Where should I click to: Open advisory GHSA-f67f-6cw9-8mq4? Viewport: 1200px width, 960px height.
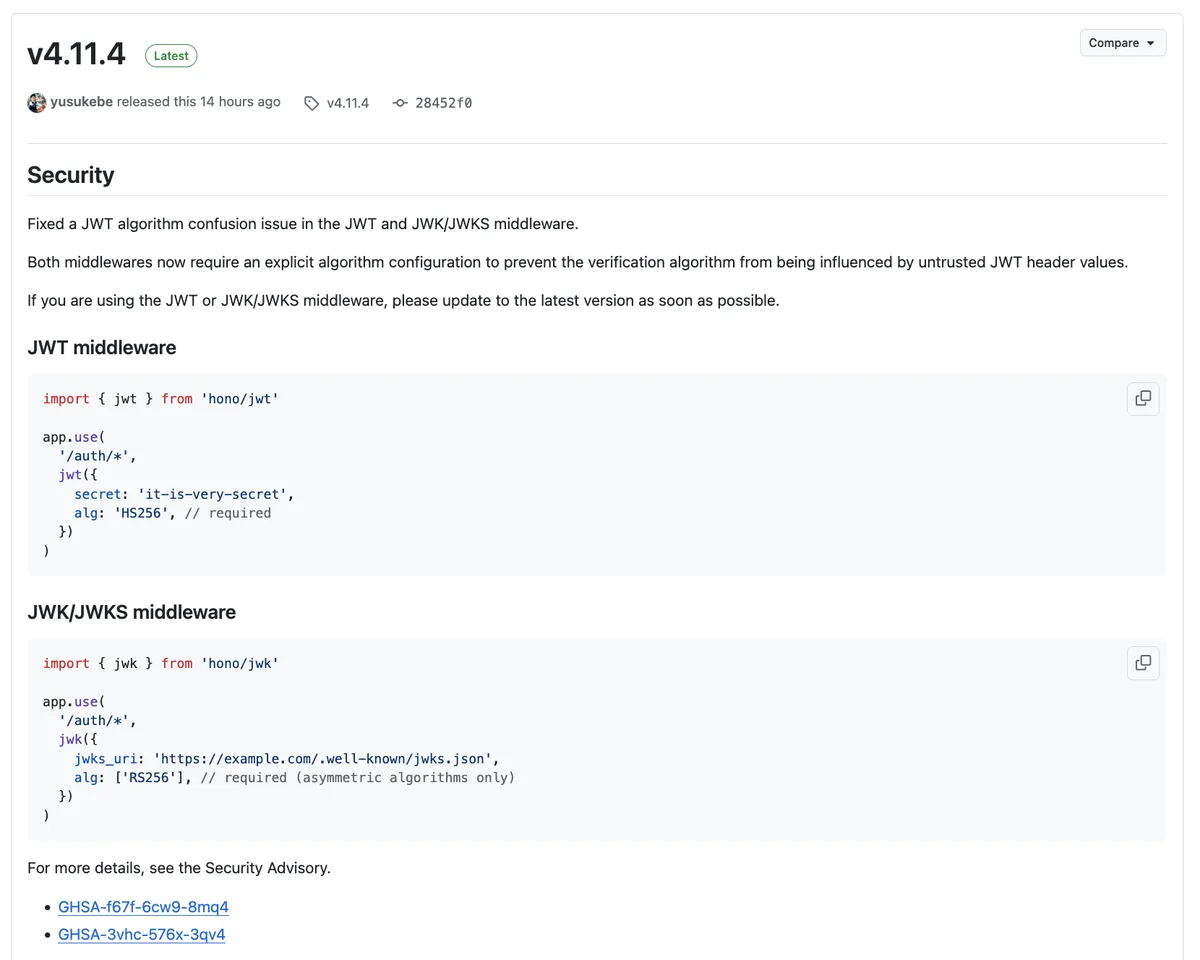point(143,906)
